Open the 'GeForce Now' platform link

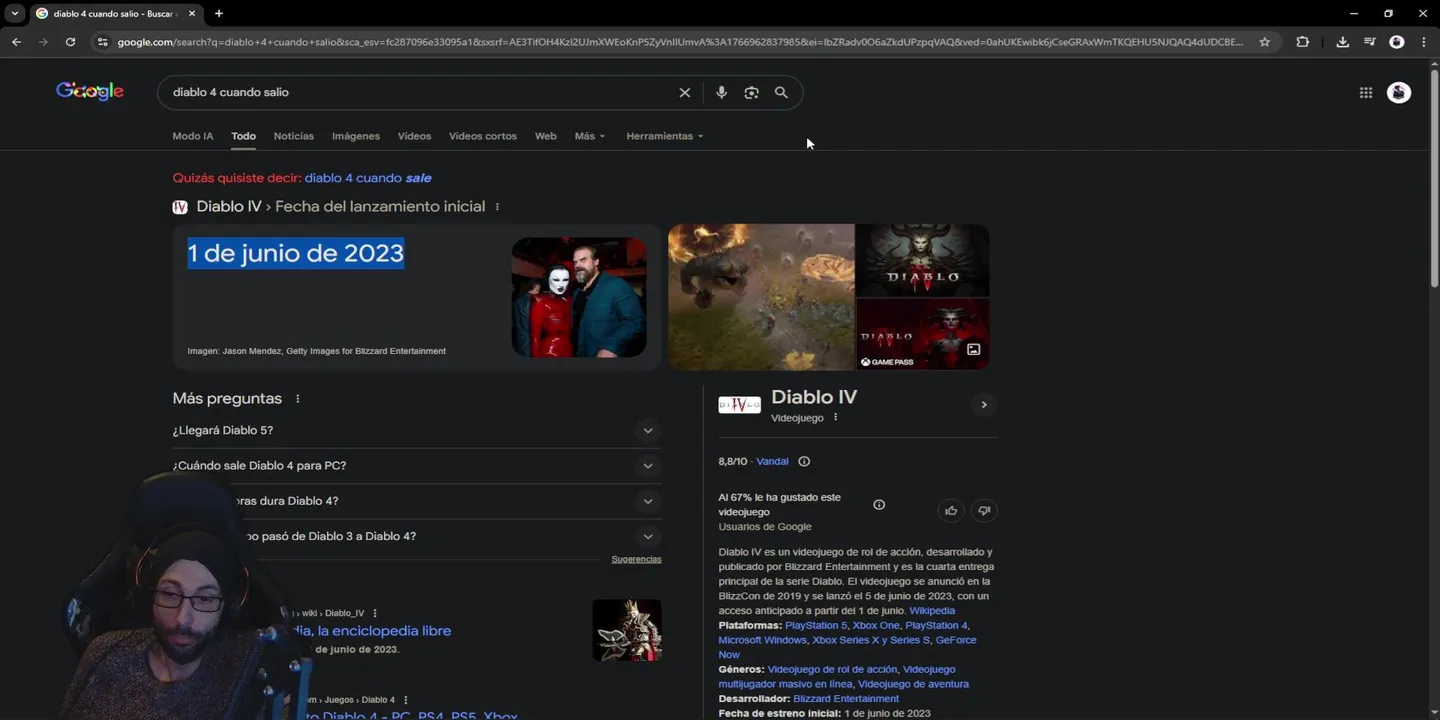pos(847,647)
